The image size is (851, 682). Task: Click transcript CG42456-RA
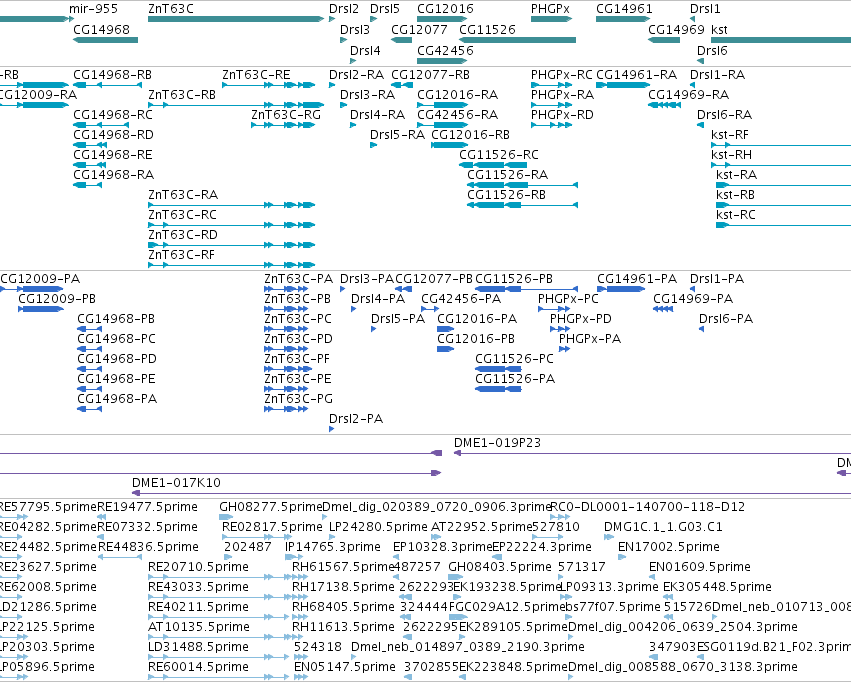click(x=457, y=114)
